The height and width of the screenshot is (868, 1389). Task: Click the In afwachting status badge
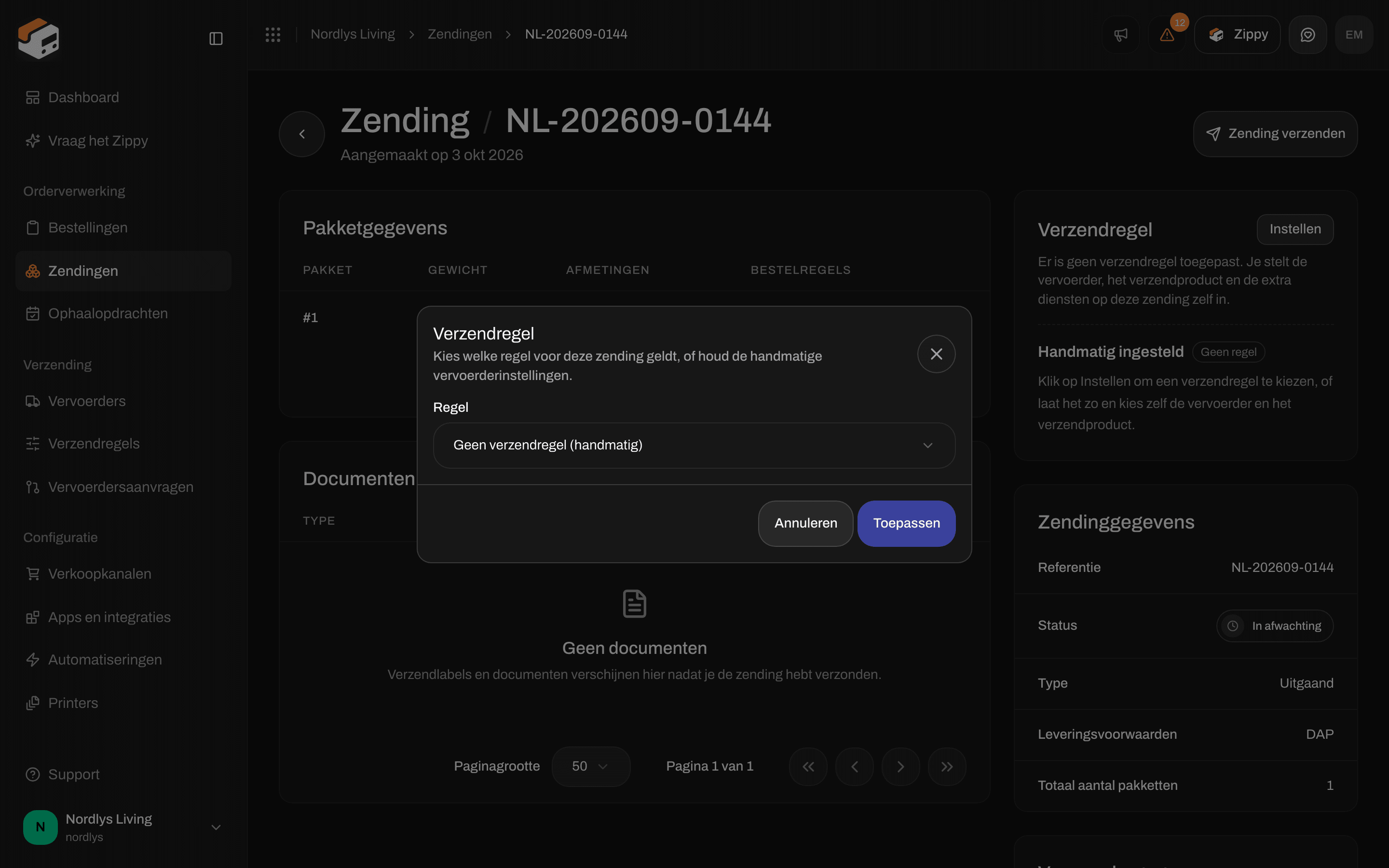click(1275, 626)
